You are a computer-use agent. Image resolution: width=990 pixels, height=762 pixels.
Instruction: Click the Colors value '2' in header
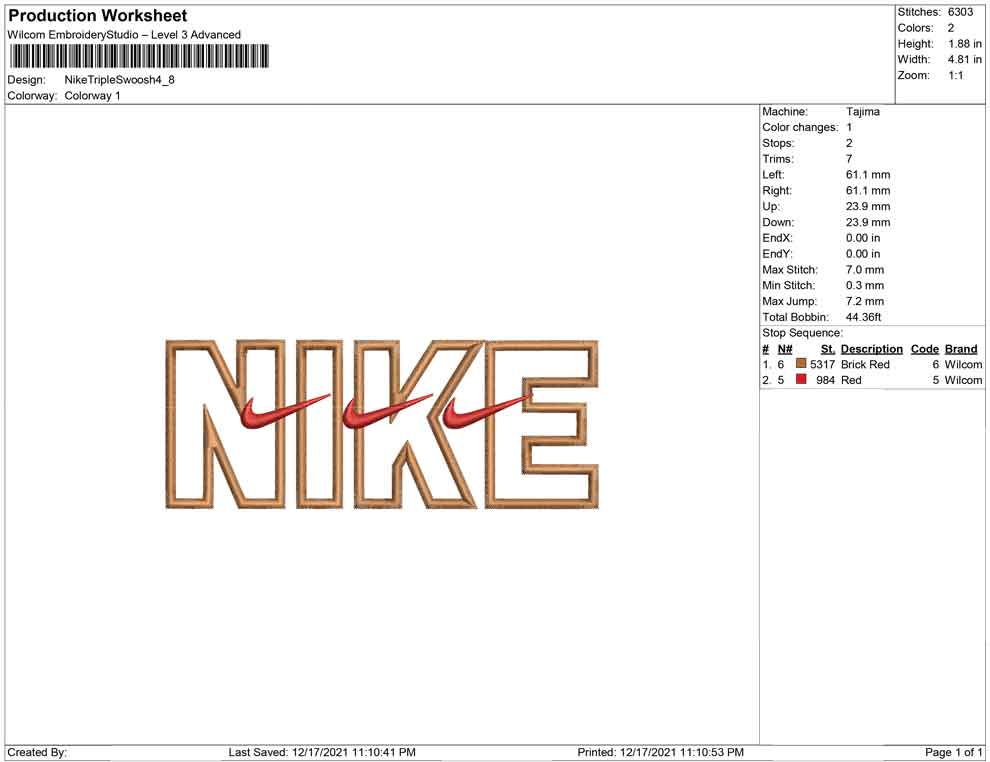pos(951,28)
